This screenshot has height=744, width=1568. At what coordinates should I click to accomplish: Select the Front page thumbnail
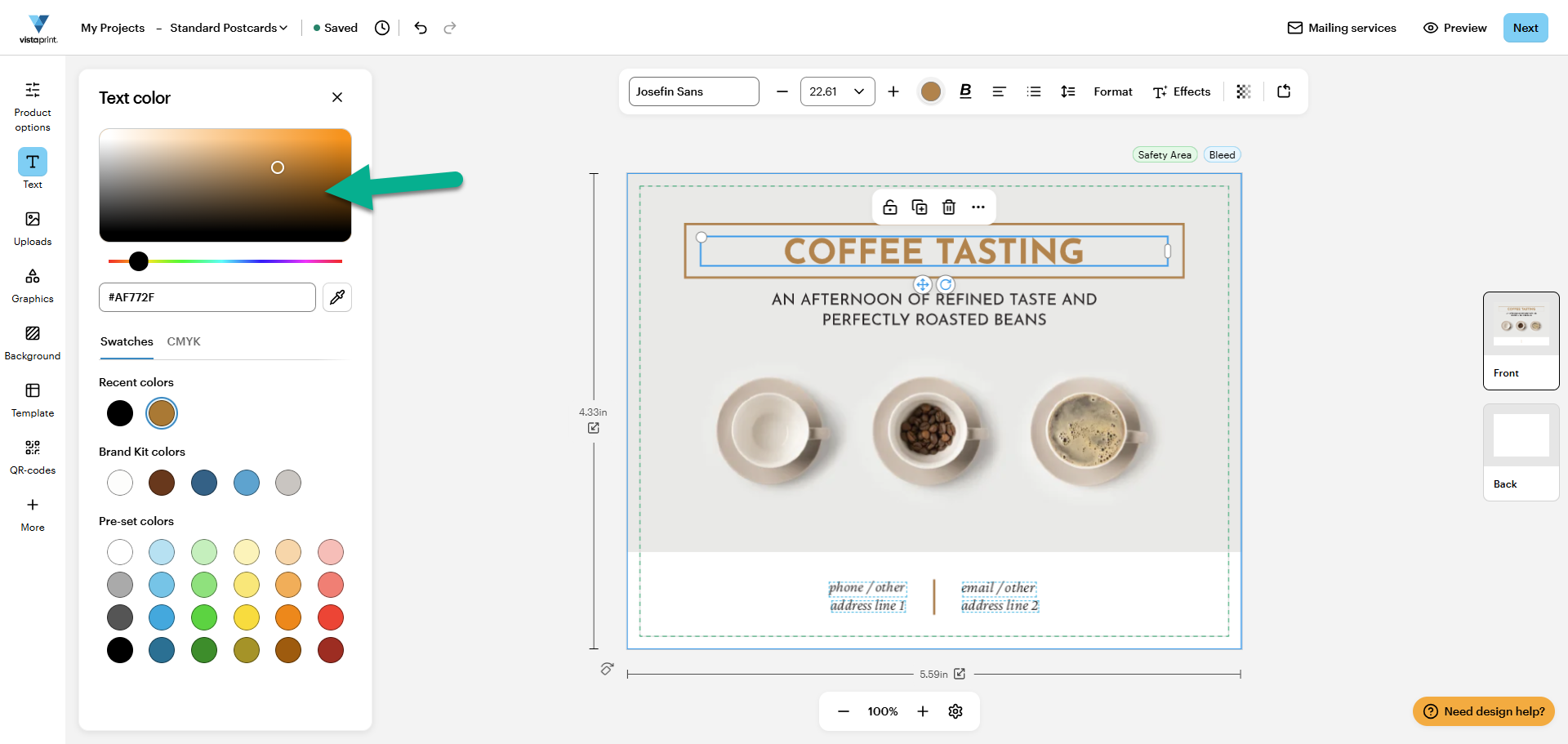(x=1521, y=341)
